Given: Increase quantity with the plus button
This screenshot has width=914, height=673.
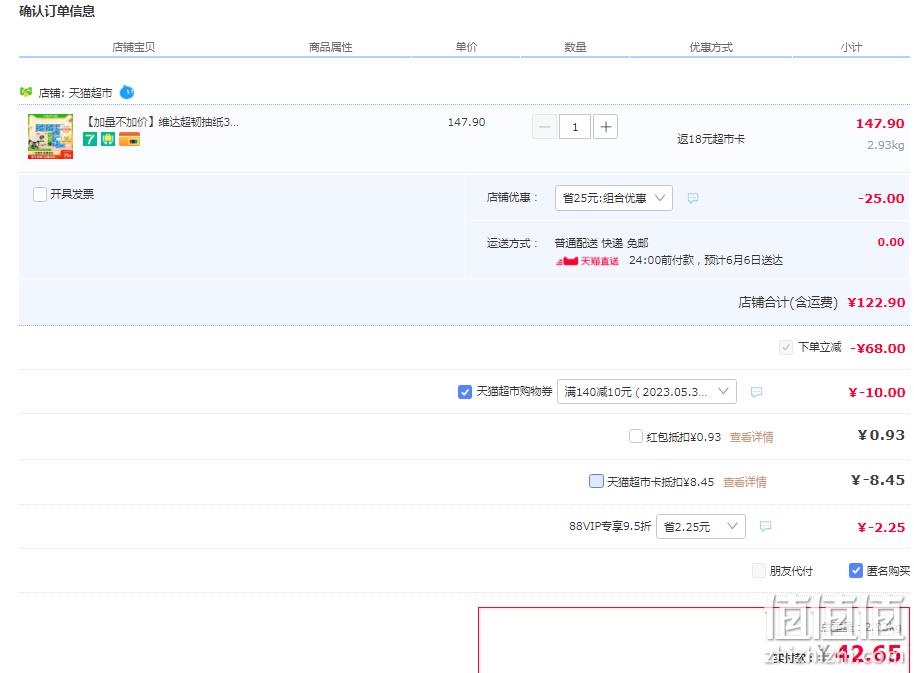Looking at the screenshot, I should [x=606, y=126].
